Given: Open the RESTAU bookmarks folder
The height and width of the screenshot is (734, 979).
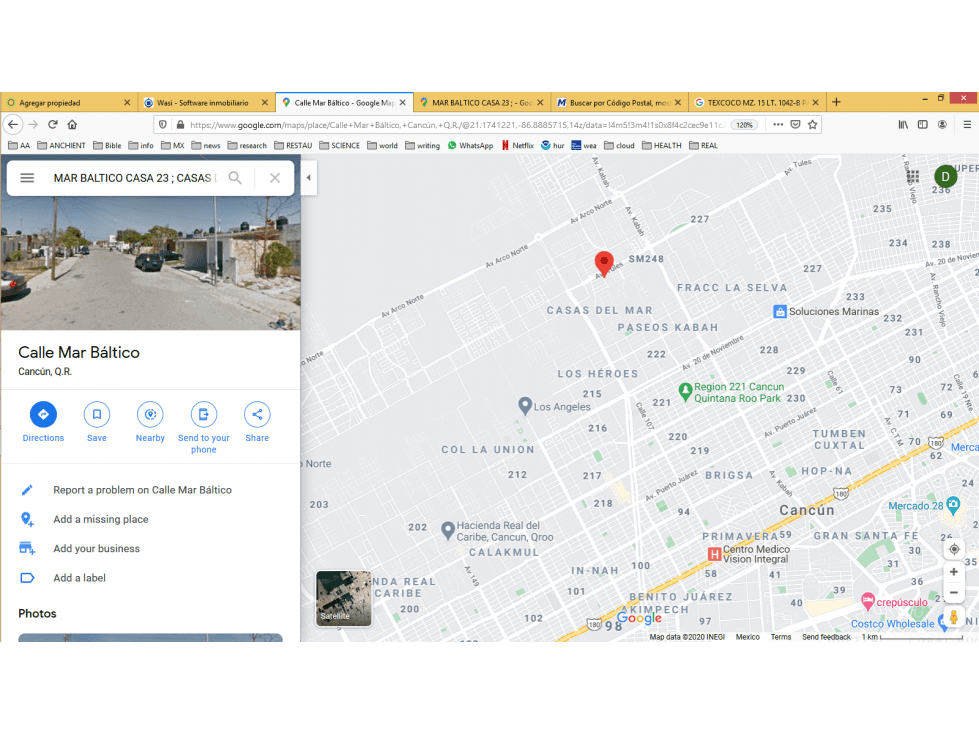Looking at the screenshot, I should click(293, 145).
